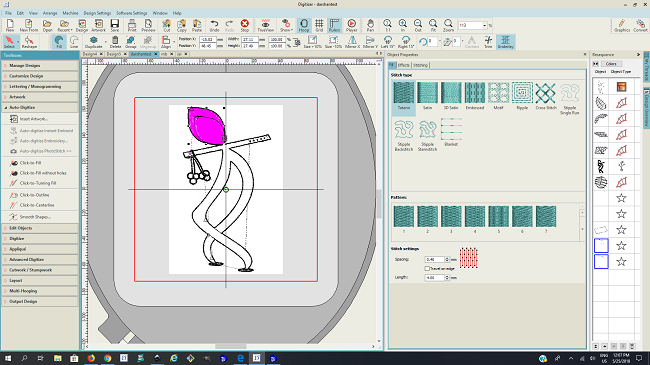Expand the Appliqué toolbox section
This screenshot has width=650, height=365.
pyautogui.click(x=40, y=249)
